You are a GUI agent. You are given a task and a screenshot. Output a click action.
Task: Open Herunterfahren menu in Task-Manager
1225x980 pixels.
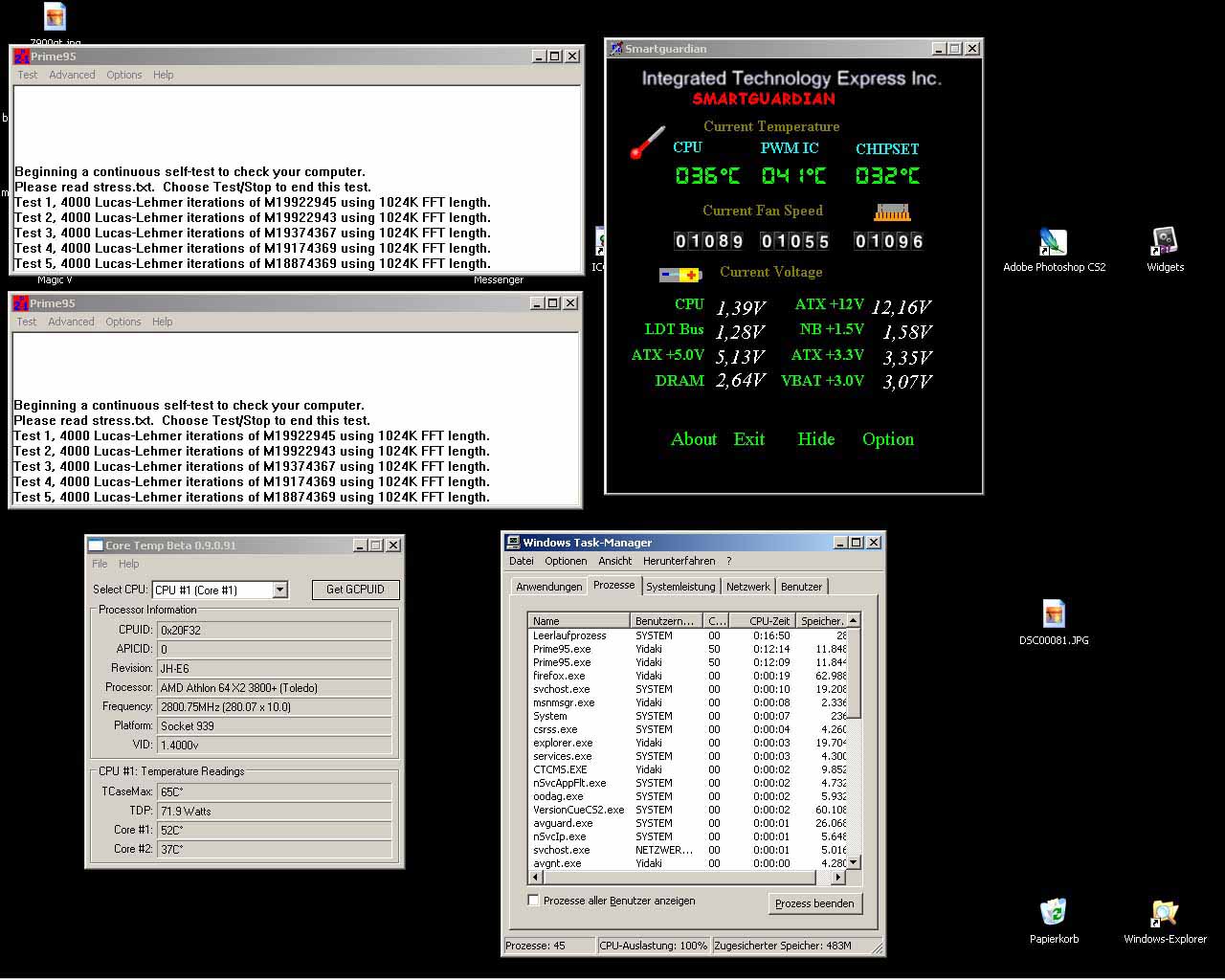click(679, 561)
